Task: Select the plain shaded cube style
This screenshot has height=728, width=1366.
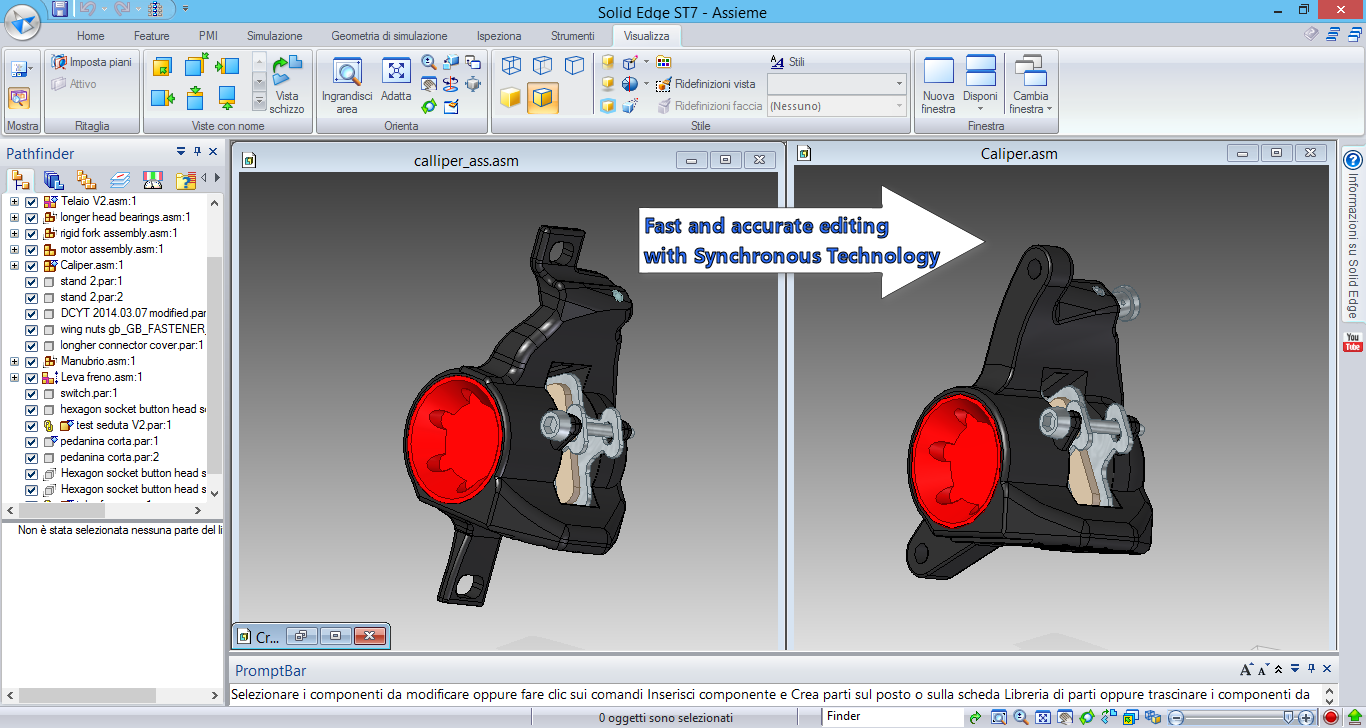Action: point(511,98)
